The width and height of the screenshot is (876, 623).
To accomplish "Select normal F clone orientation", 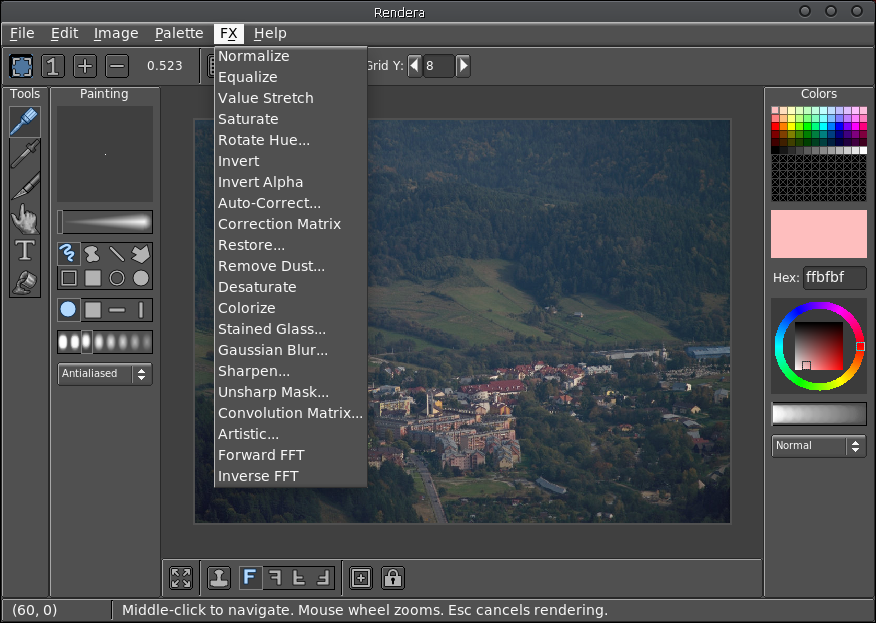I will point(250,578).
